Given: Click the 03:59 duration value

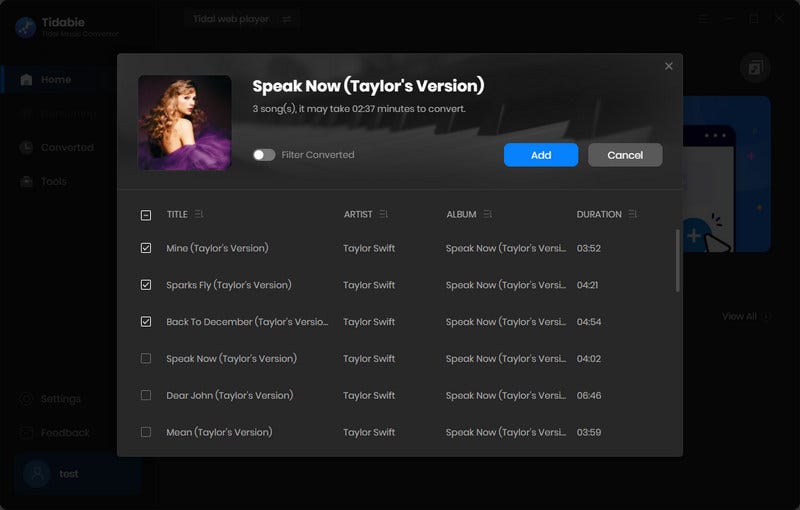Looking at the screenshot, I should tap(589, 432).
